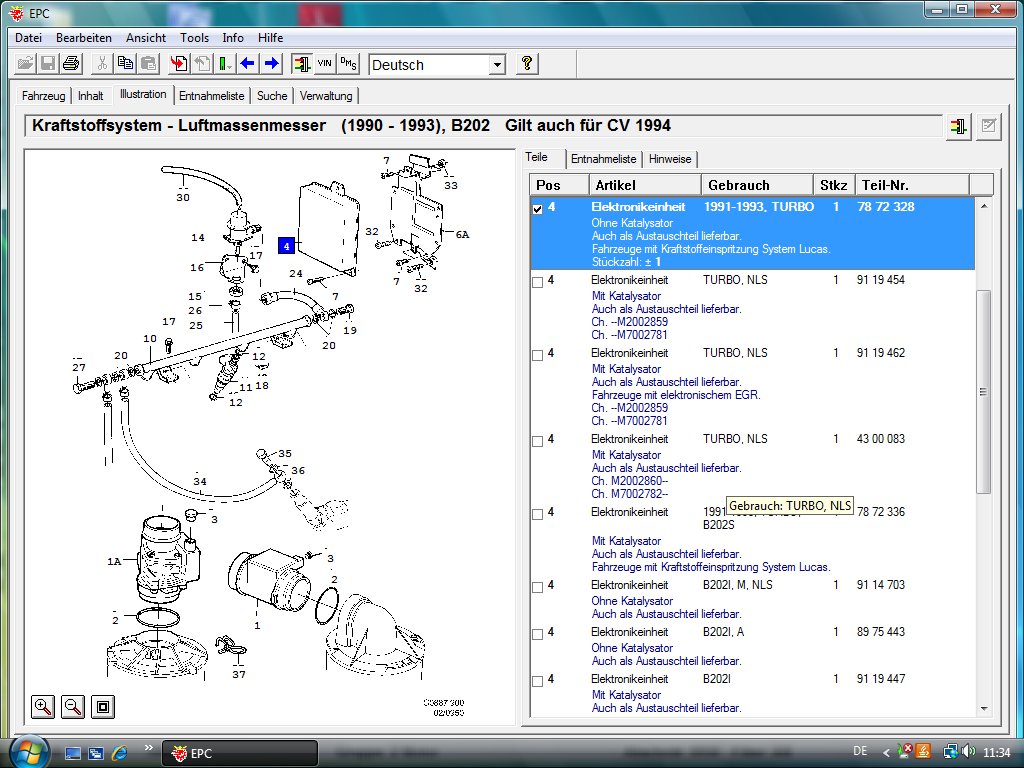Viewport: 1024px width, 768px height.
Task: Sort by the Artikel column header
Action: pos(645,185)
